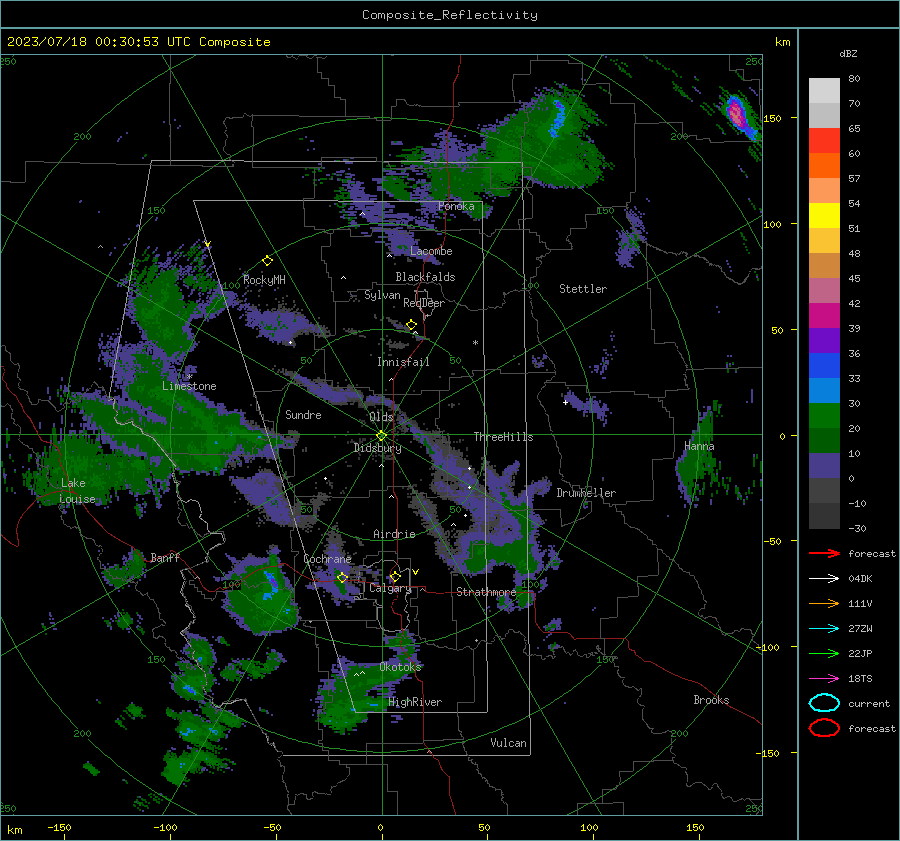Select the orange 111V arrow icon
This screenshot has height=841, width=900.
824,603
